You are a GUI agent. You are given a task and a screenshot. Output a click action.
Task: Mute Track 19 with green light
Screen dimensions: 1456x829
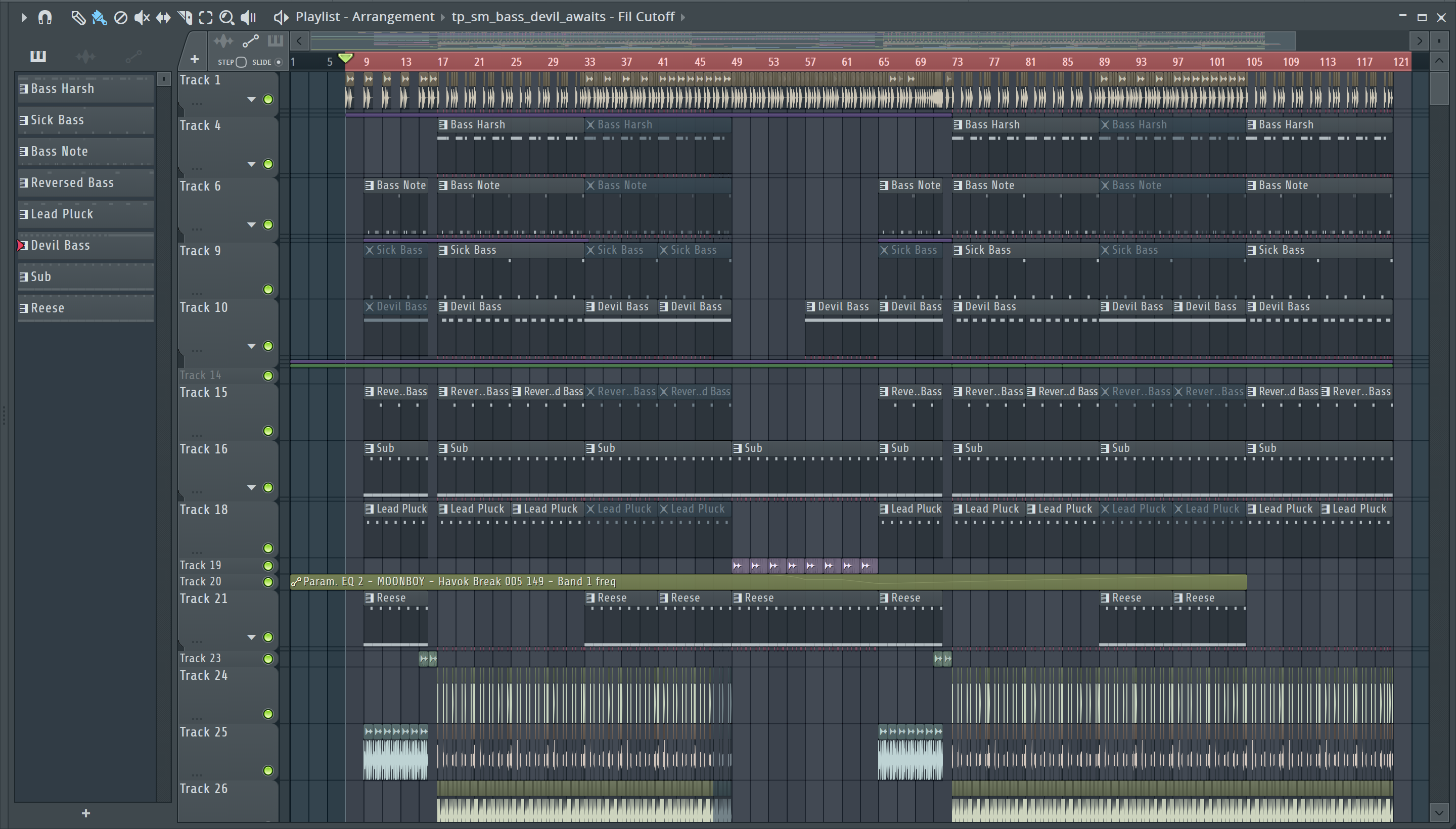click(268, 566)
